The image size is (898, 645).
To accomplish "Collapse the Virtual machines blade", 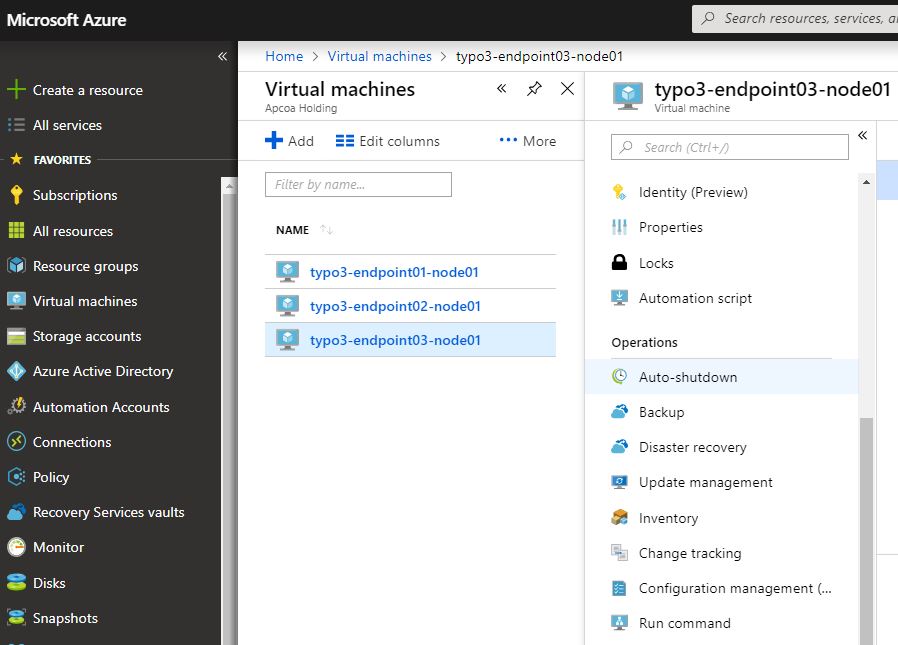I will click(x=501, y=88).
